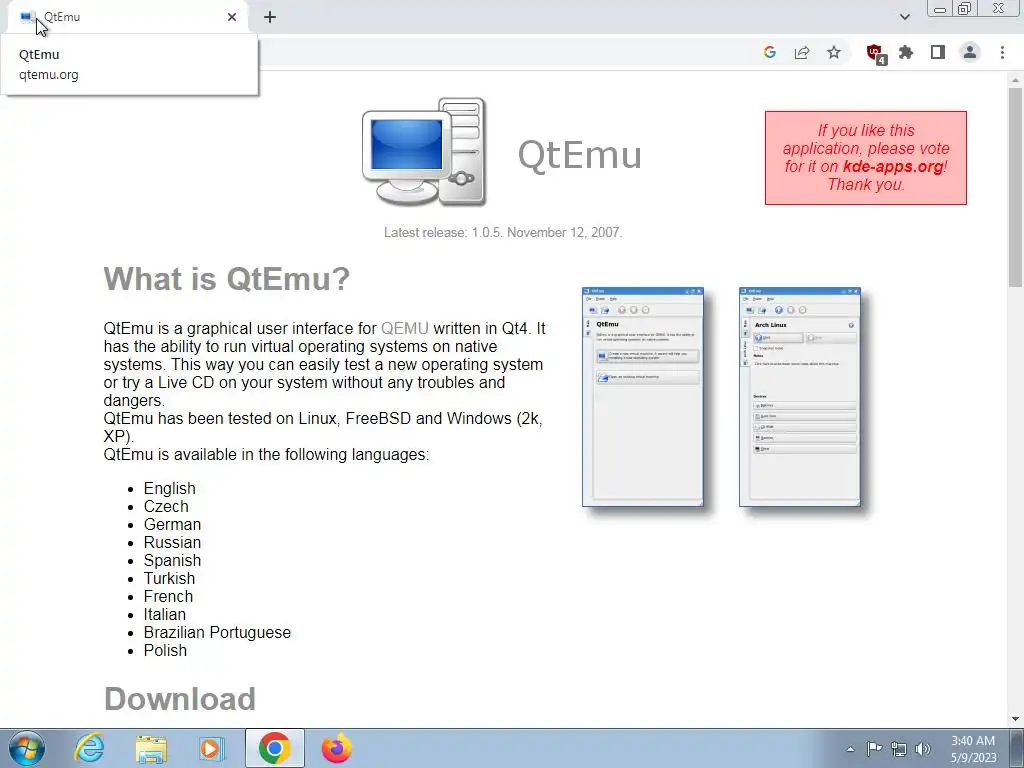1024x768 pixels.
Task: Toggle the browser side panel
Action: 938,52
